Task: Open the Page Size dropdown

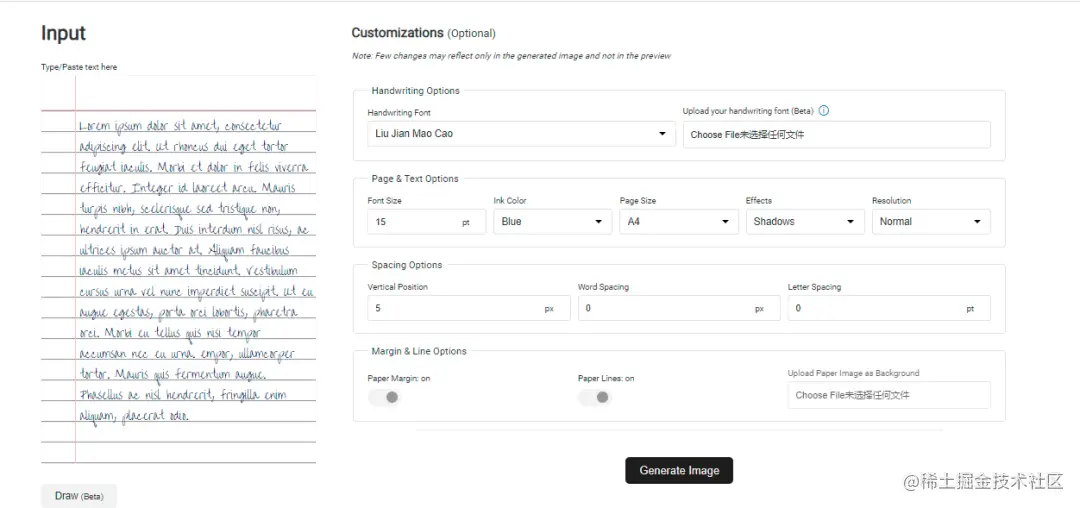Action: click(678, 222)
